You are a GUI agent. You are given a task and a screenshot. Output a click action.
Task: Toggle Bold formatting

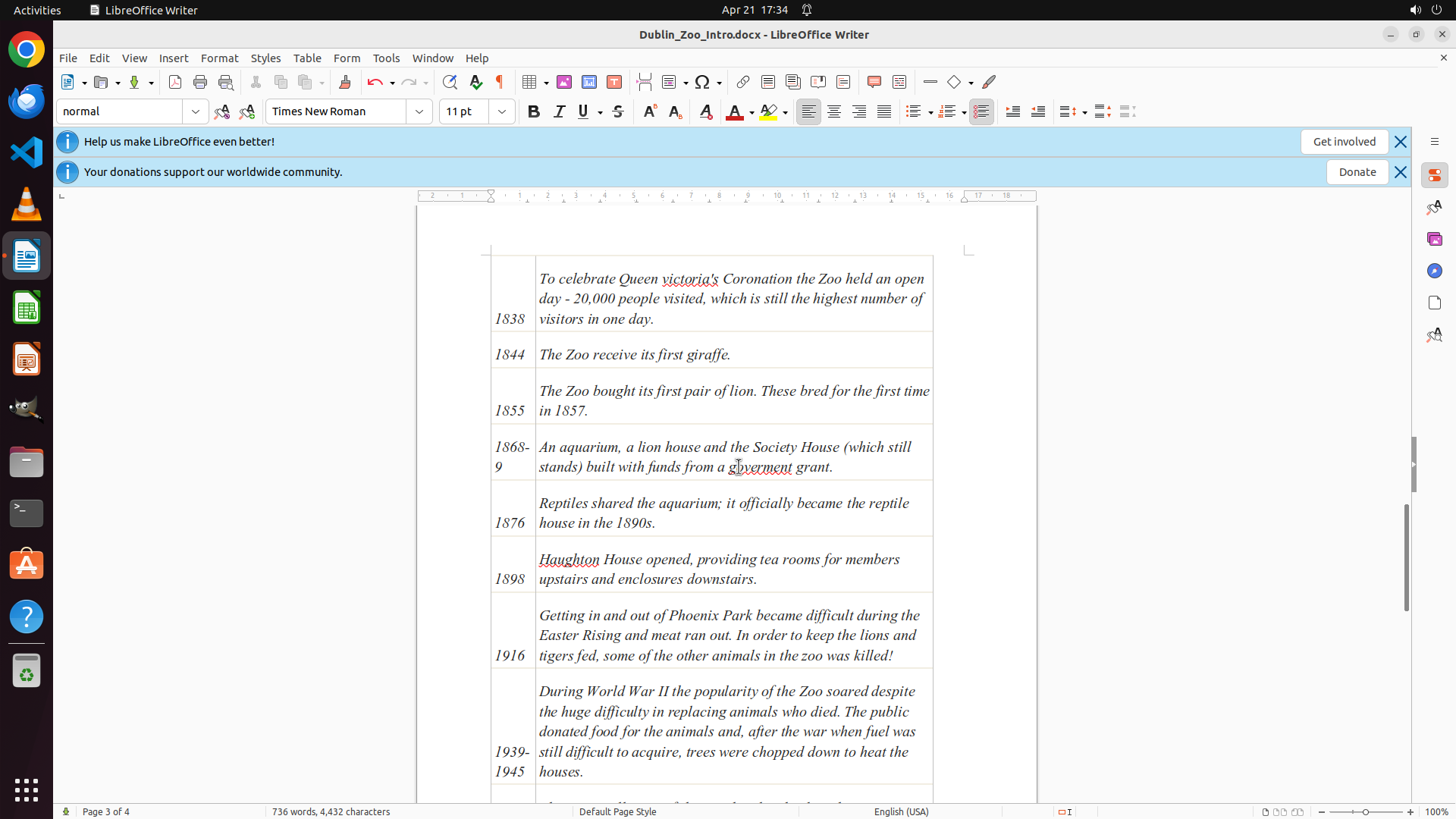[534, 111]
